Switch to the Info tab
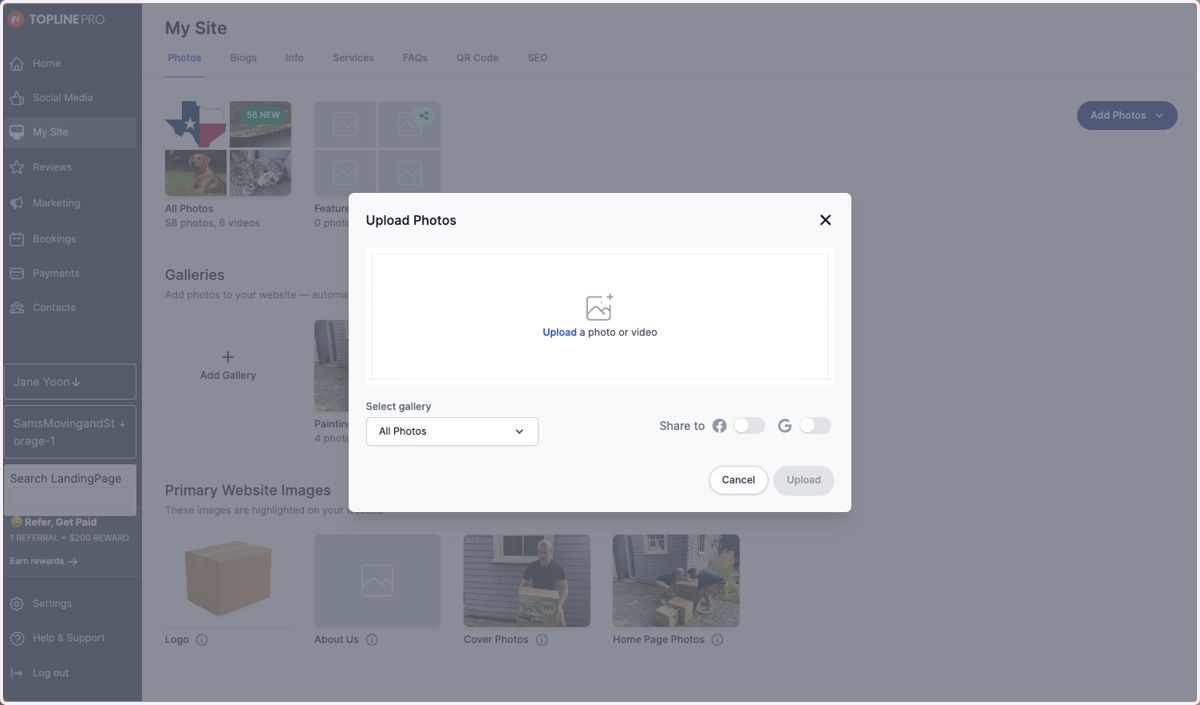Image resolution: width=1200 pixels, height=705 pixels. pos(294,58)
